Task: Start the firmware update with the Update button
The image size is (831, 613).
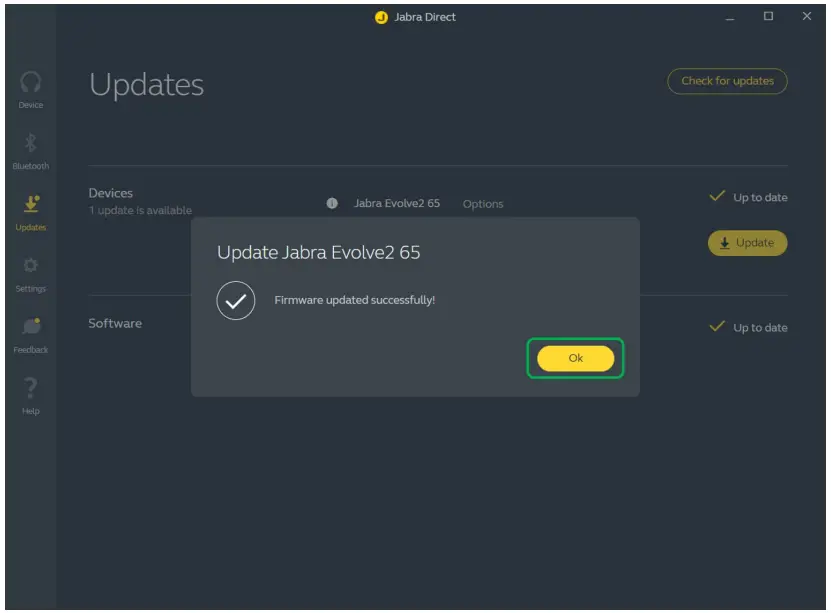Action: (x=747, y=242)
